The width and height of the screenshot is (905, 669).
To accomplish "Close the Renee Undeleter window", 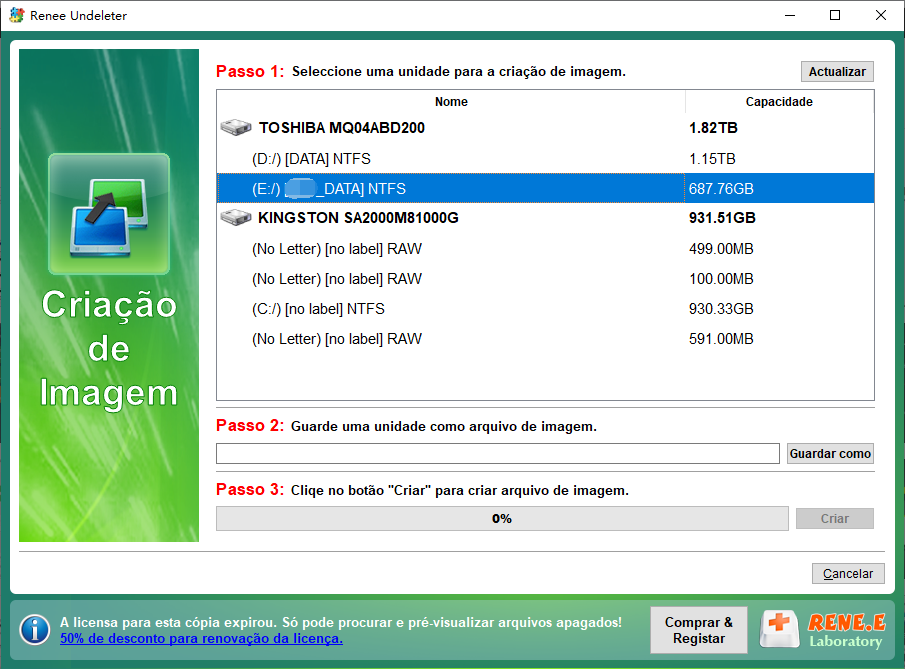I will [881, 15].
